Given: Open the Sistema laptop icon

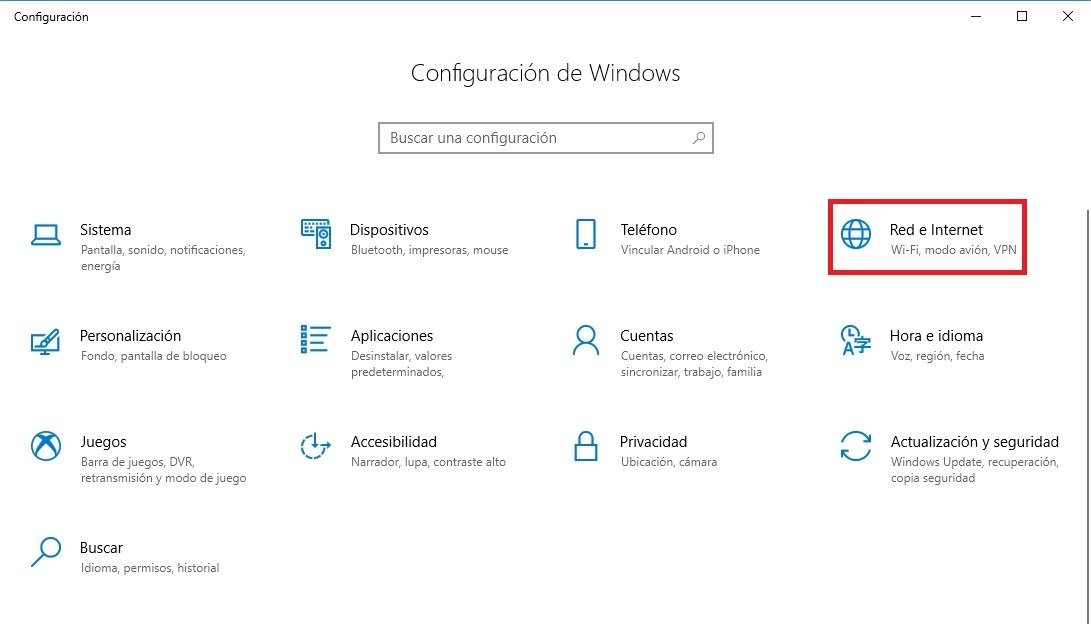Looking at the screenshot, I should click(46, 234).
